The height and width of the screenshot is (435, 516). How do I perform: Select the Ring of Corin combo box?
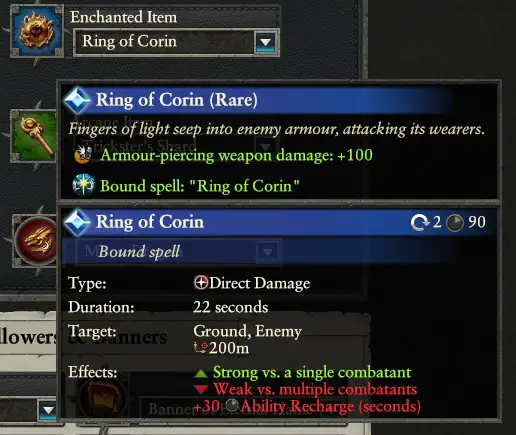pyautogui.click(x=176, y=42)
